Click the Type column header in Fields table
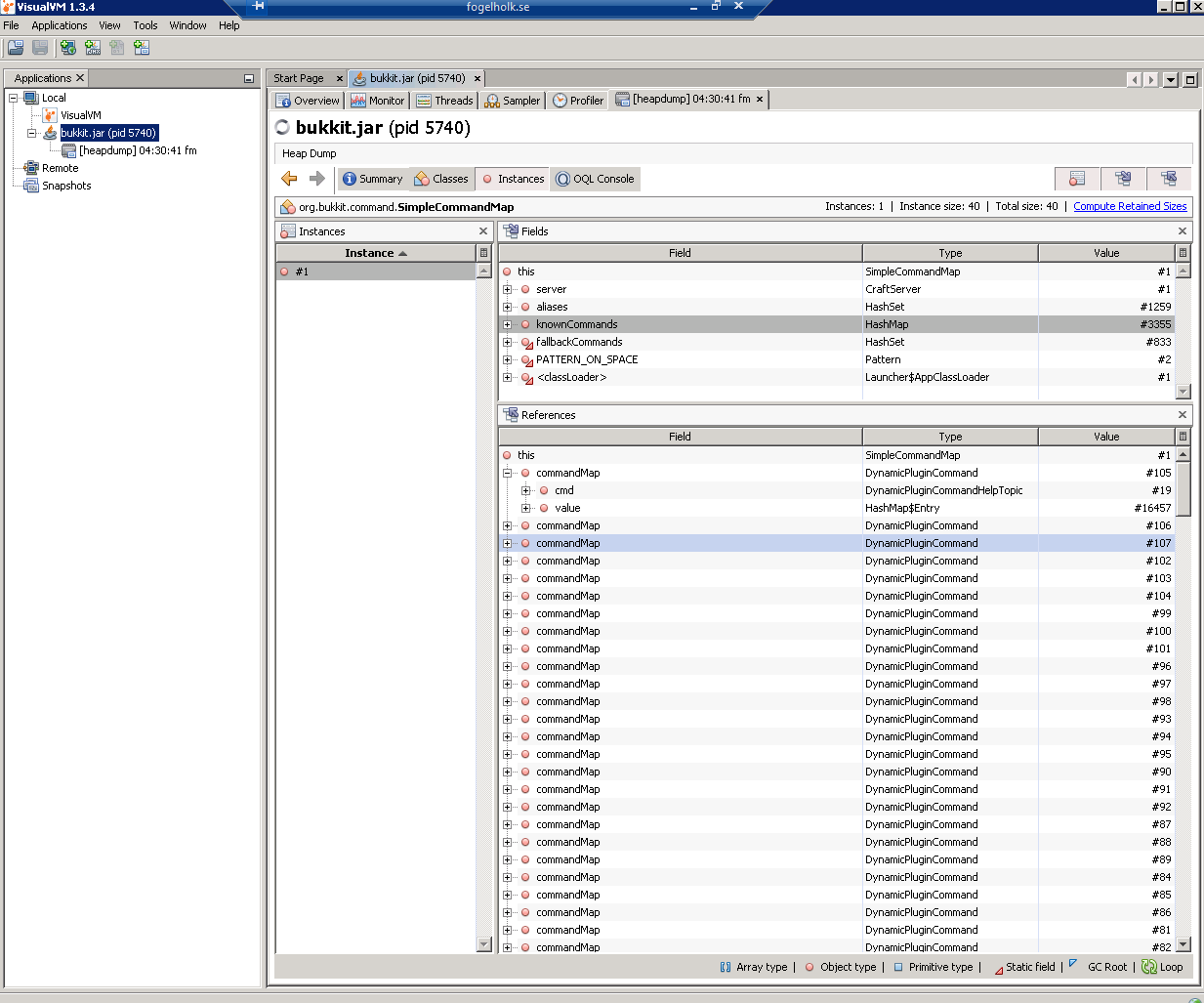This screenshot has height=1003, width=1204. coord(950,253)
